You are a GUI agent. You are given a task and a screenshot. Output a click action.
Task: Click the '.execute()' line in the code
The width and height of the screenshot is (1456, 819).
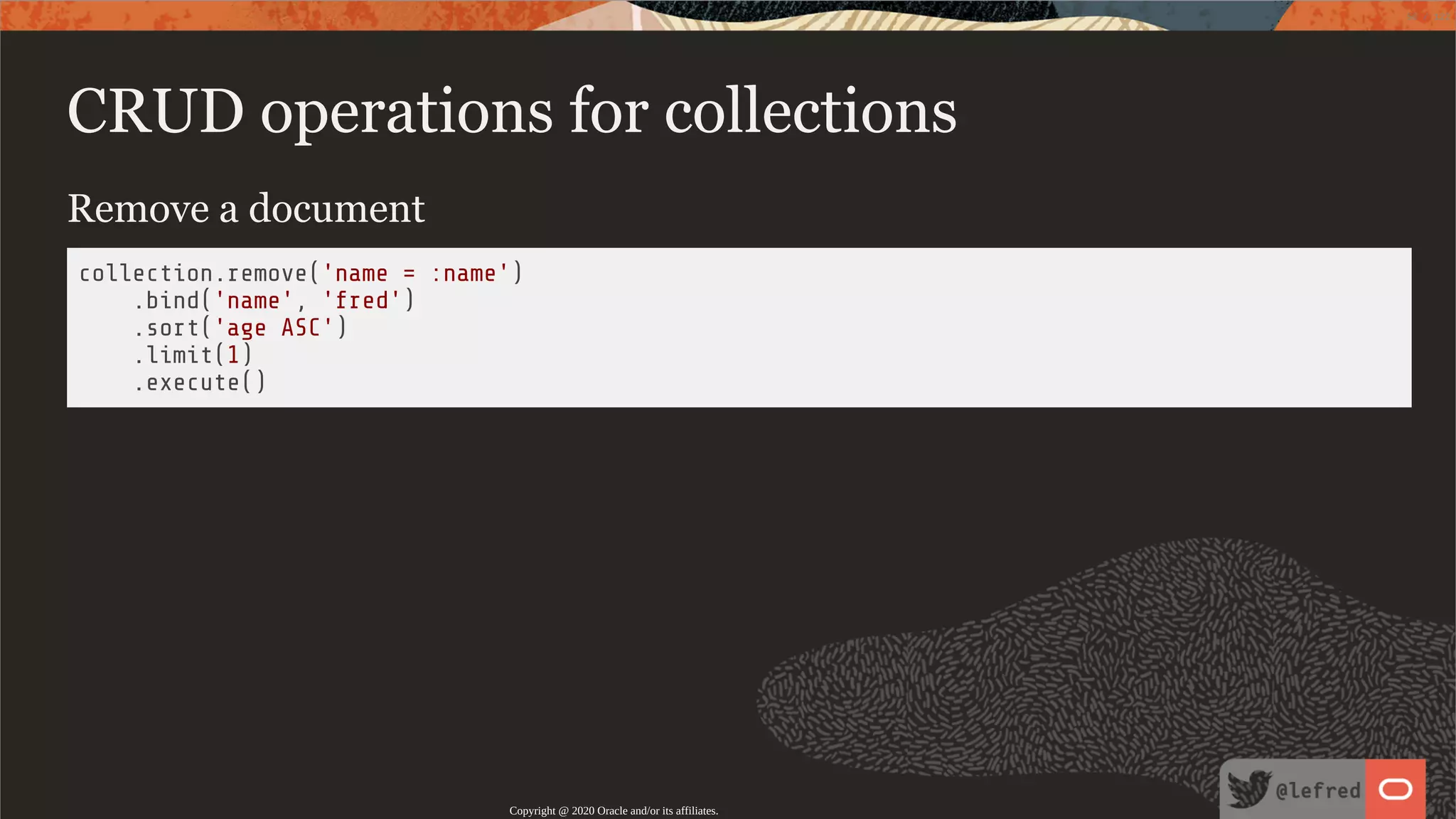[x=200, y=382]
